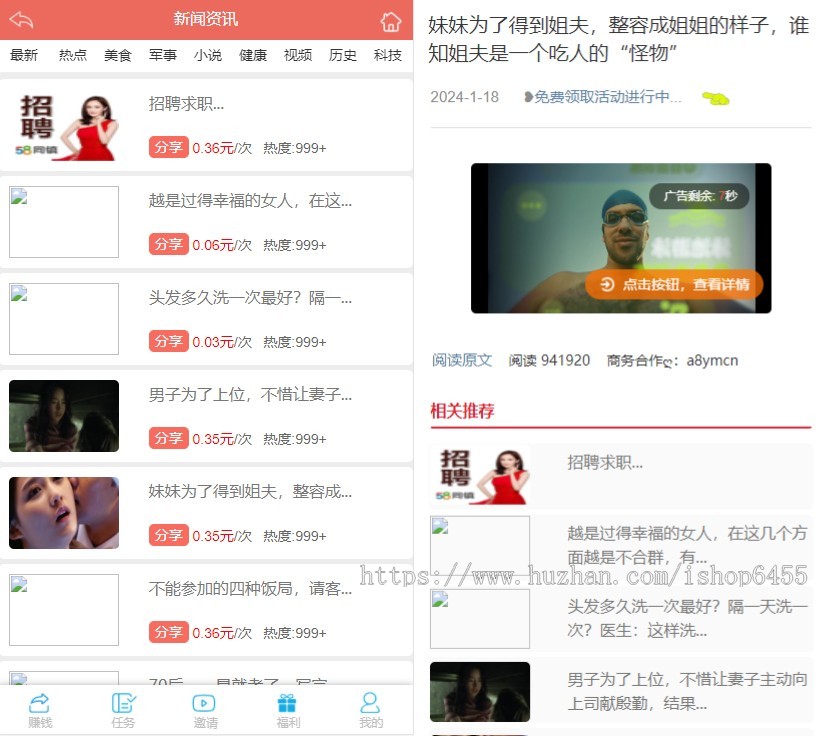Tap the back arrow in the red header

[x=22, y=20]
